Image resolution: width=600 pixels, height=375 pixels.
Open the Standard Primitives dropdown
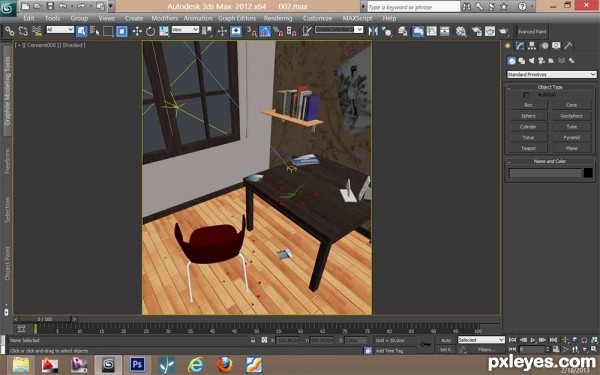551,74
